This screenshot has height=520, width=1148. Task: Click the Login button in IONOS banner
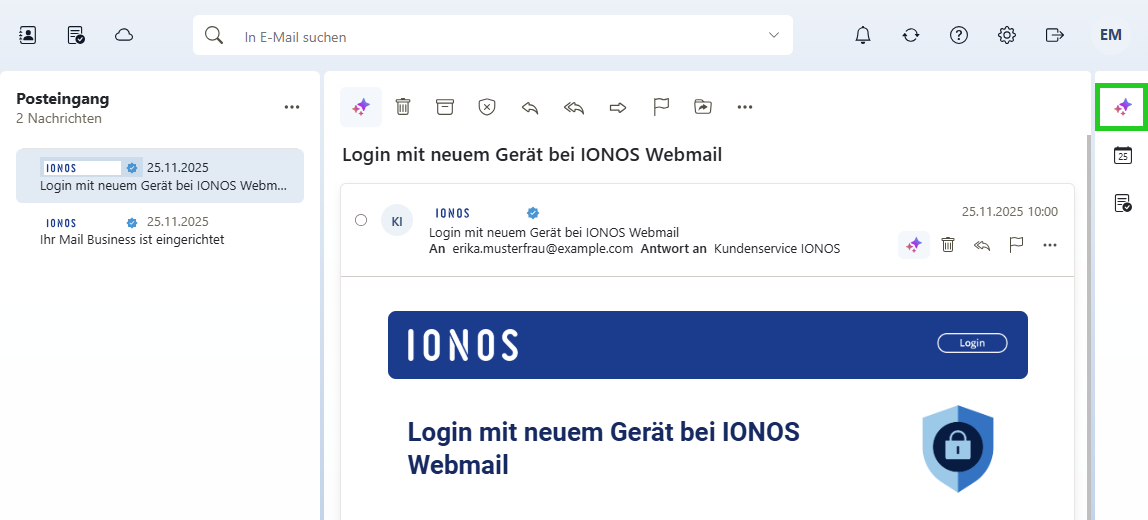[x=972, y=343]
